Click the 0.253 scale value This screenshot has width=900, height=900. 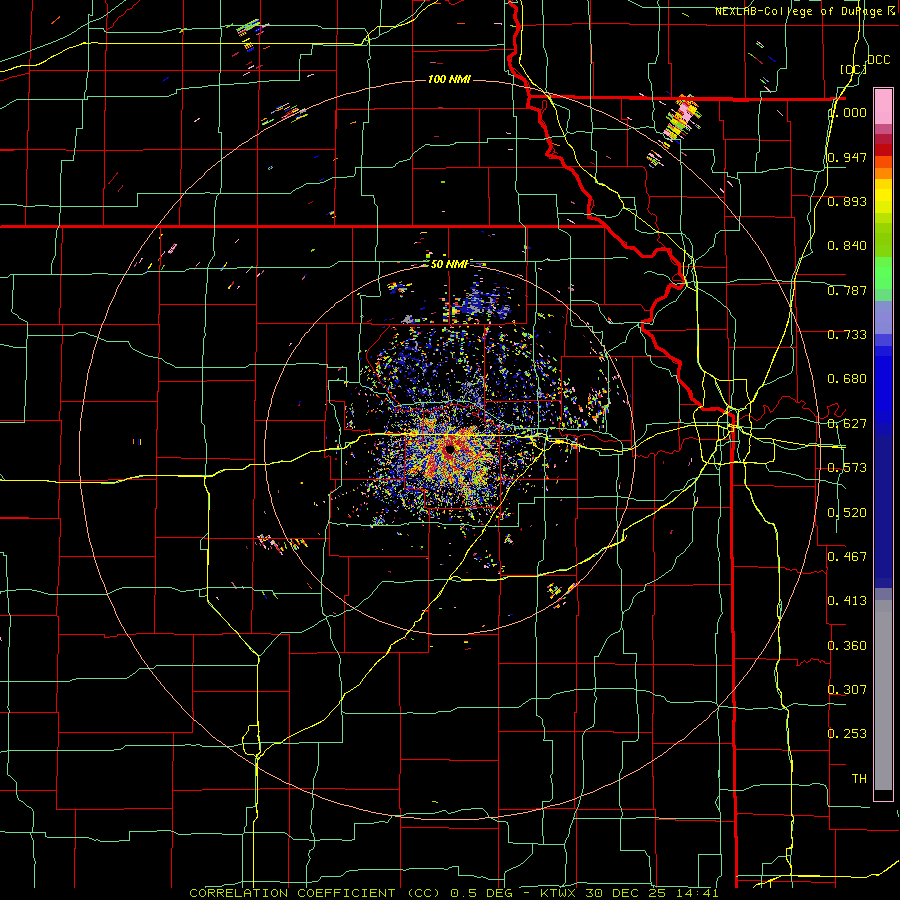(847, 734)
